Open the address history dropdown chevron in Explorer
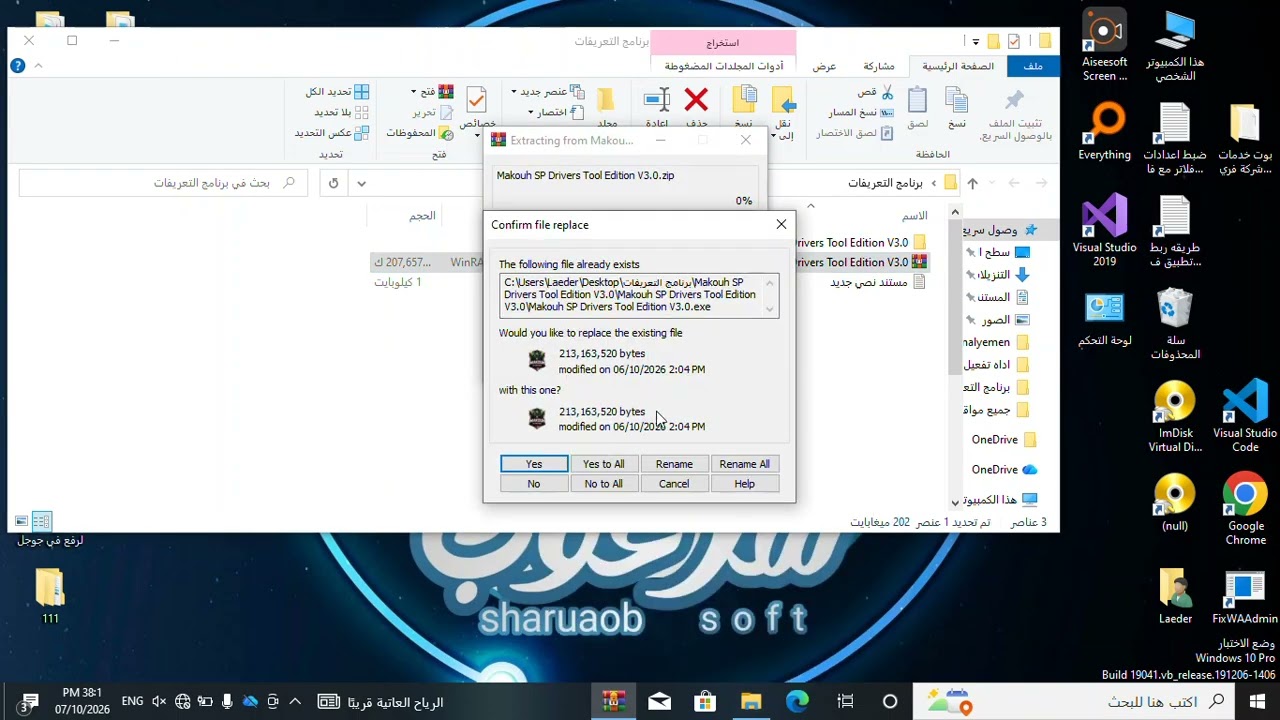Screen dimensions: 1280x720 (x=362, y=183)
